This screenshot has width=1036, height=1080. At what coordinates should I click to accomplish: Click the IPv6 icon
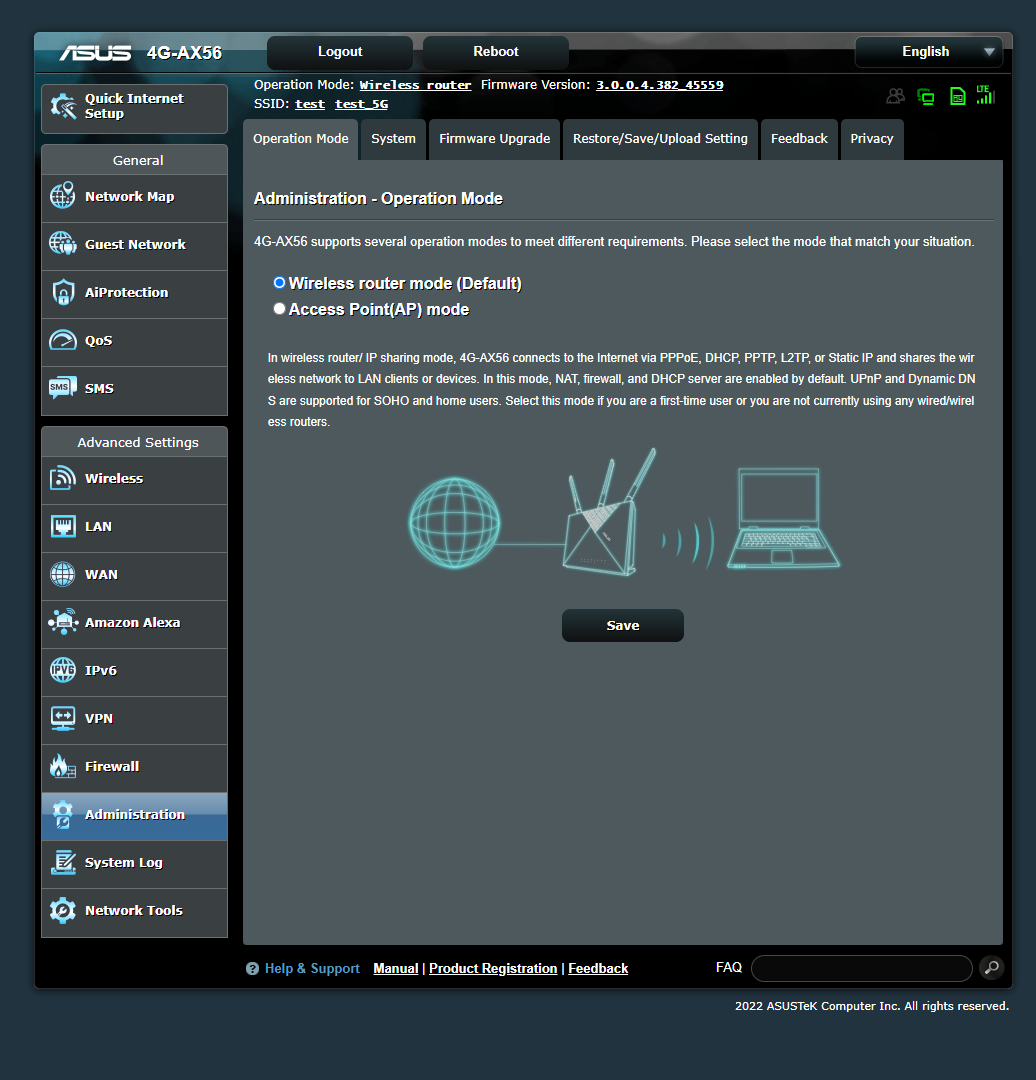(63, 670)
